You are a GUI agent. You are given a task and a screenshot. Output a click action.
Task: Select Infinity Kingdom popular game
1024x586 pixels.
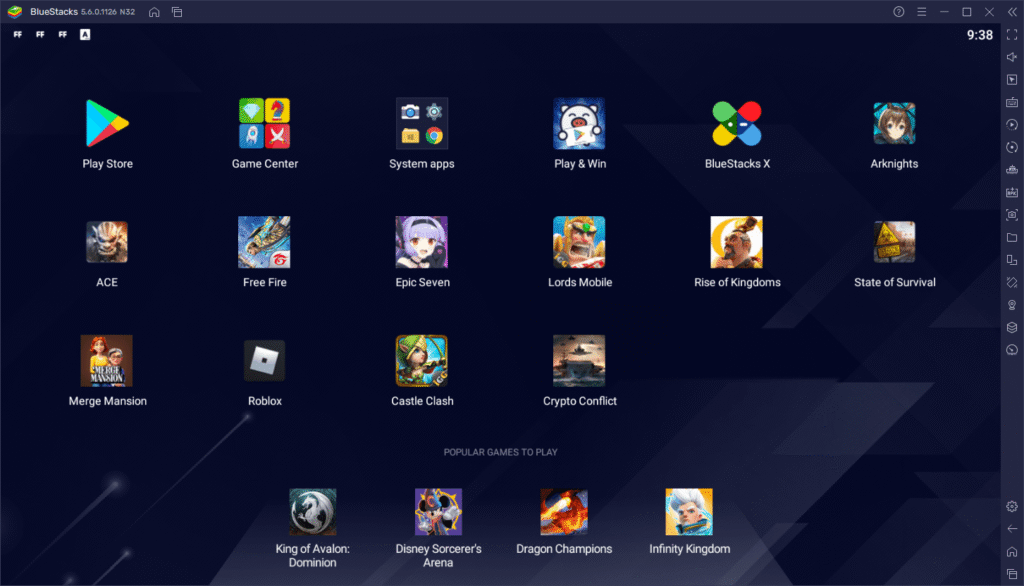(689, 512)
